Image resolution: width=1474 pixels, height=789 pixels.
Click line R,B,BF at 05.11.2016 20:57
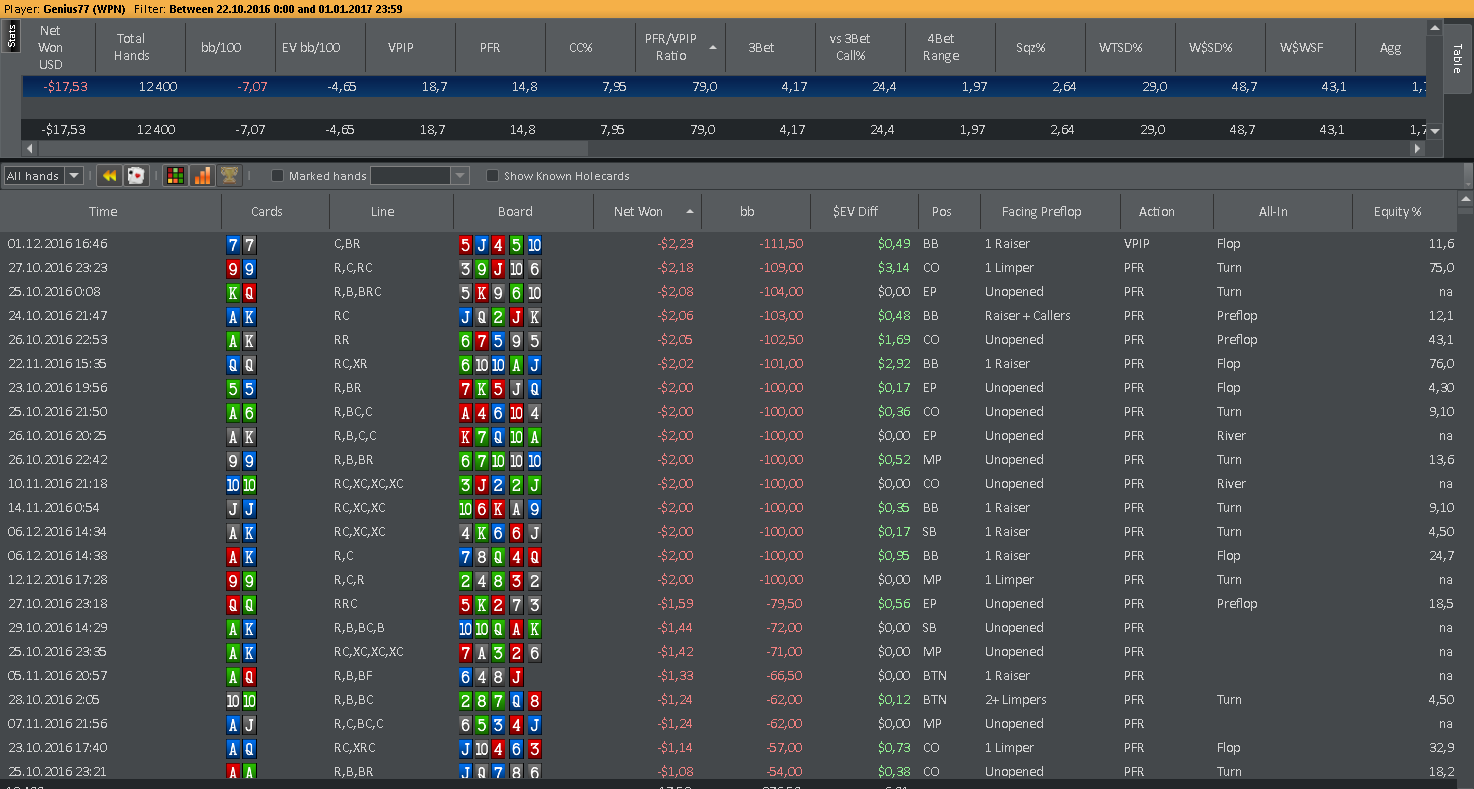pos(354,676)
